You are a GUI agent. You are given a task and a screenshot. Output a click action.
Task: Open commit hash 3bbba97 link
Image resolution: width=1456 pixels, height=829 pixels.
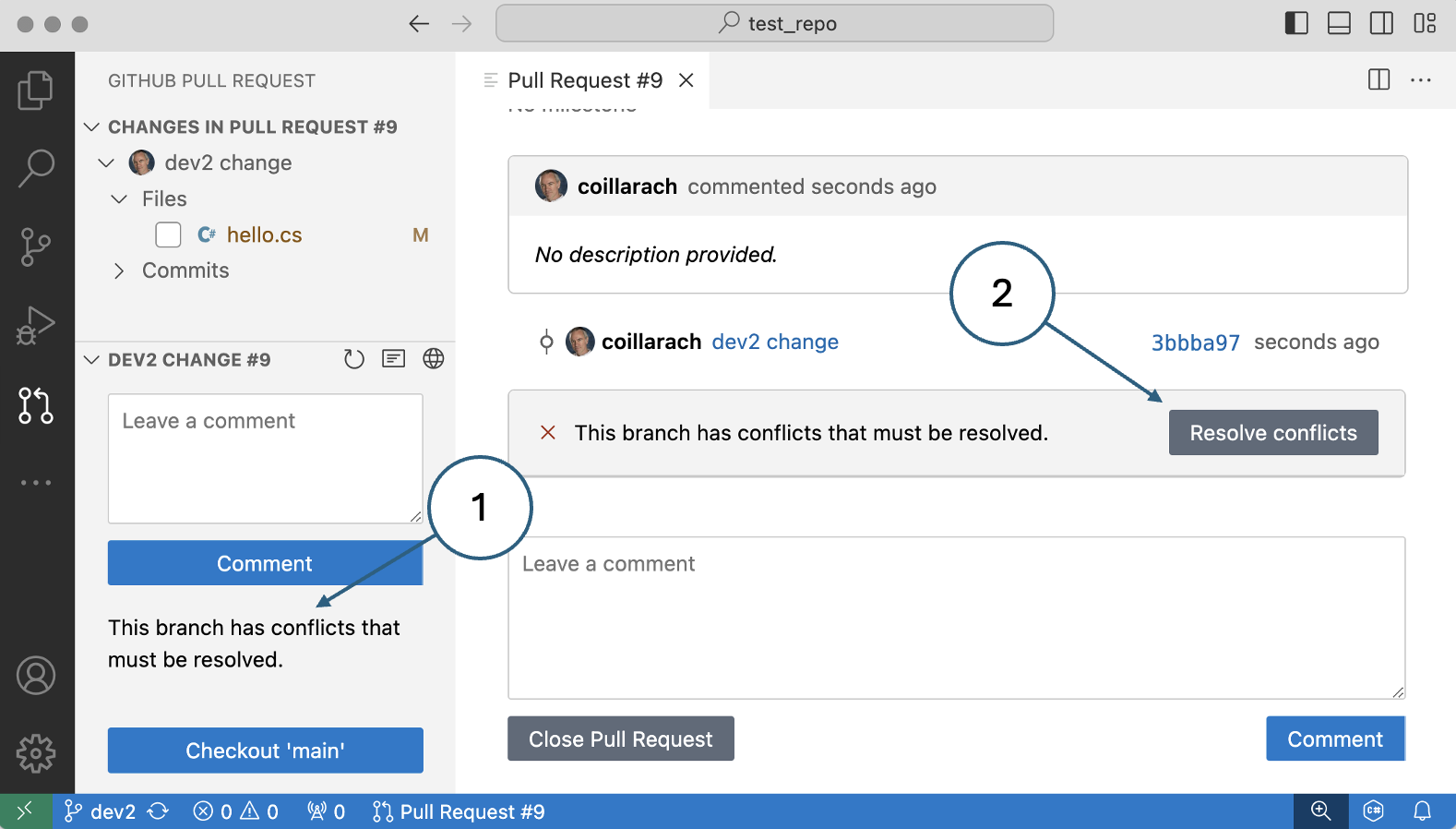pyautogui.click(x=1196, y=342)
